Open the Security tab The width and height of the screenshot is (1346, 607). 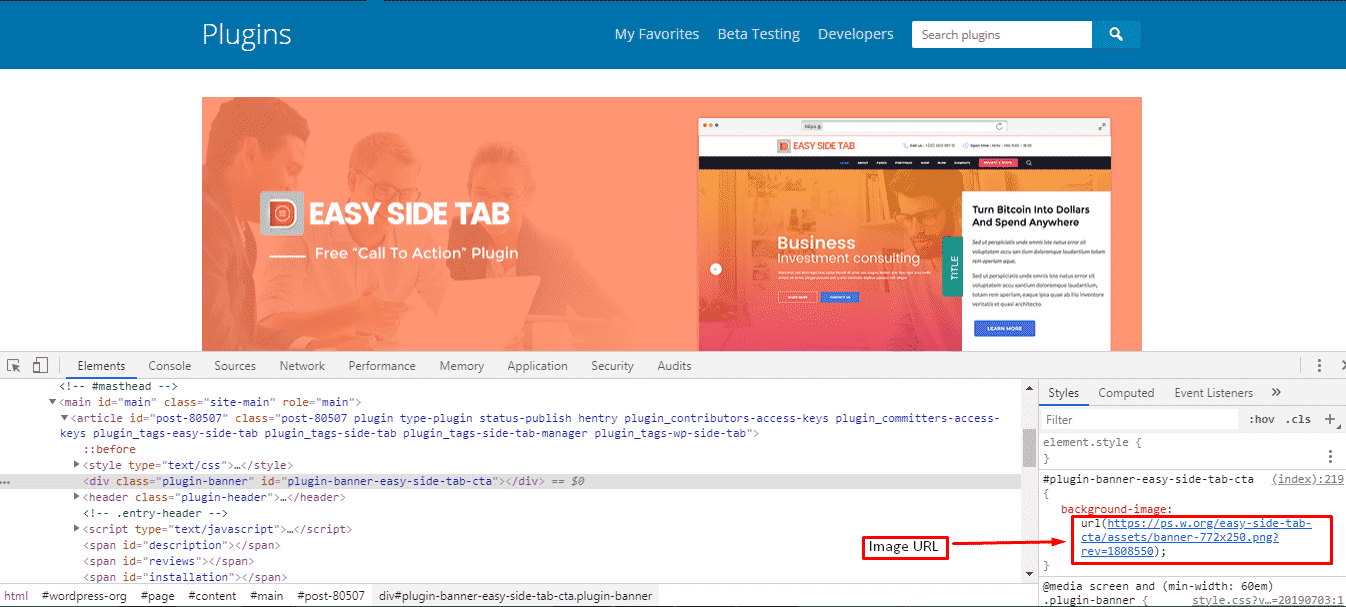[x=612, y=366]
